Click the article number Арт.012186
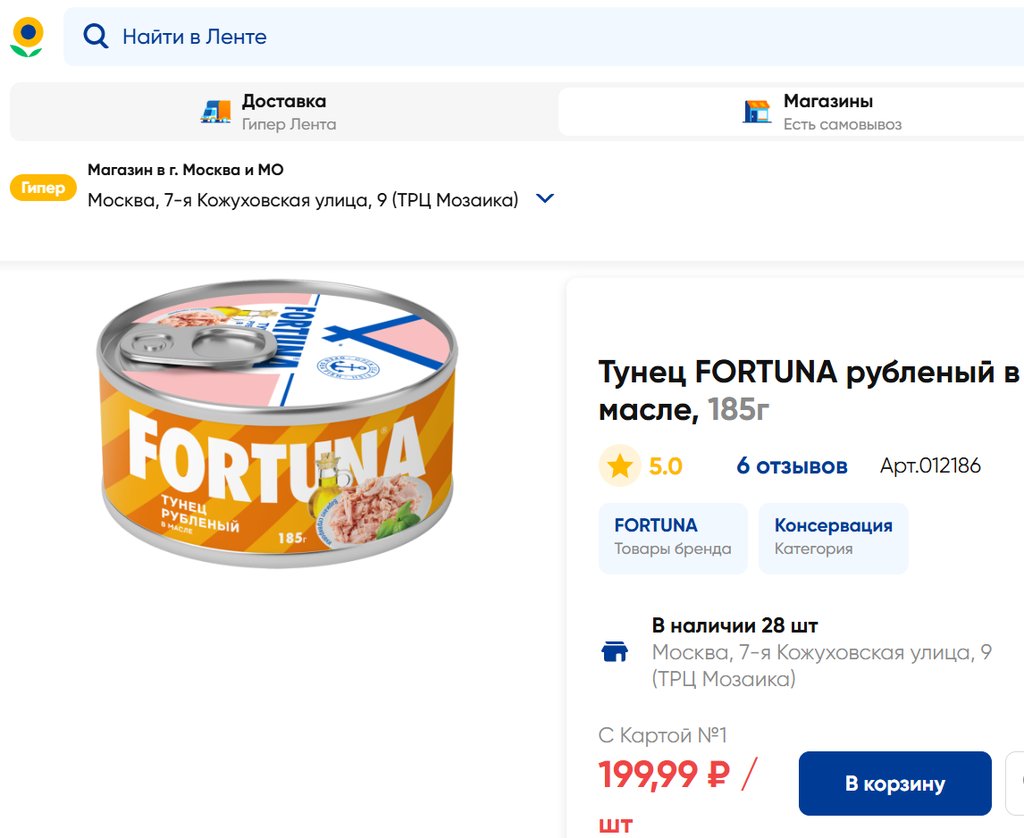Viewport: 1024px width, 838px height. click(x=930, y=466)
